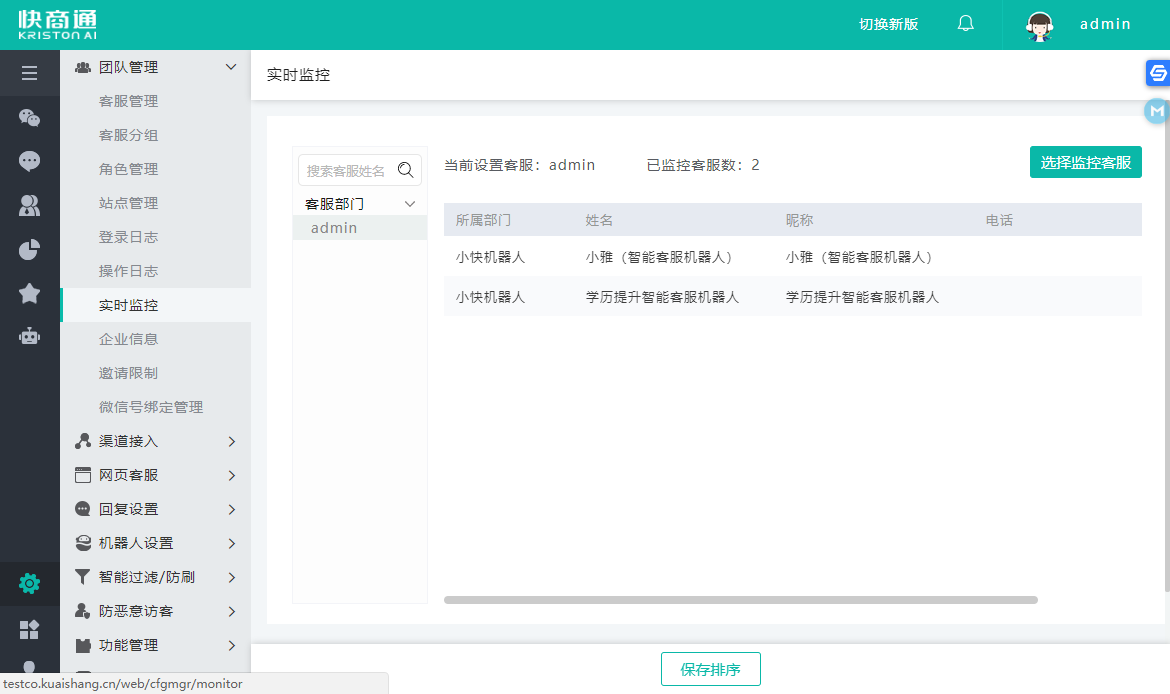Open the visitors people icon in sidebar

pos(29,205)
